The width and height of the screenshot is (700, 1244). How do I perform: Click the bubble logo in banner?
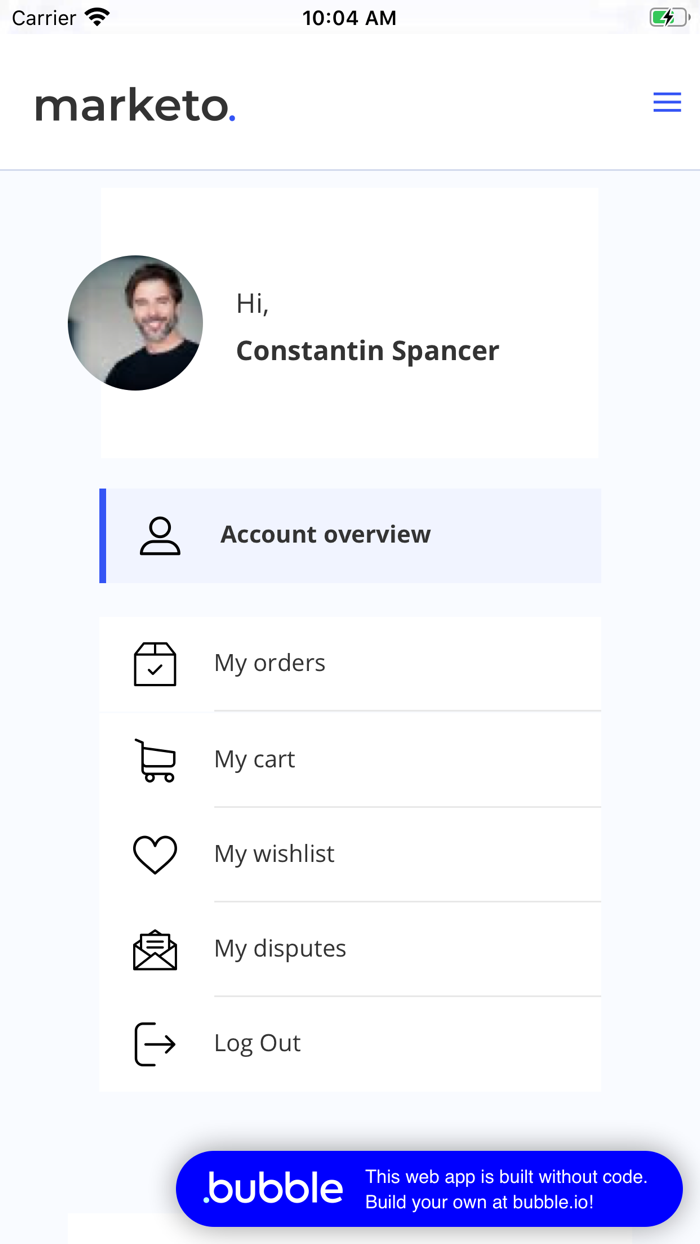(x=273, y=1189)
